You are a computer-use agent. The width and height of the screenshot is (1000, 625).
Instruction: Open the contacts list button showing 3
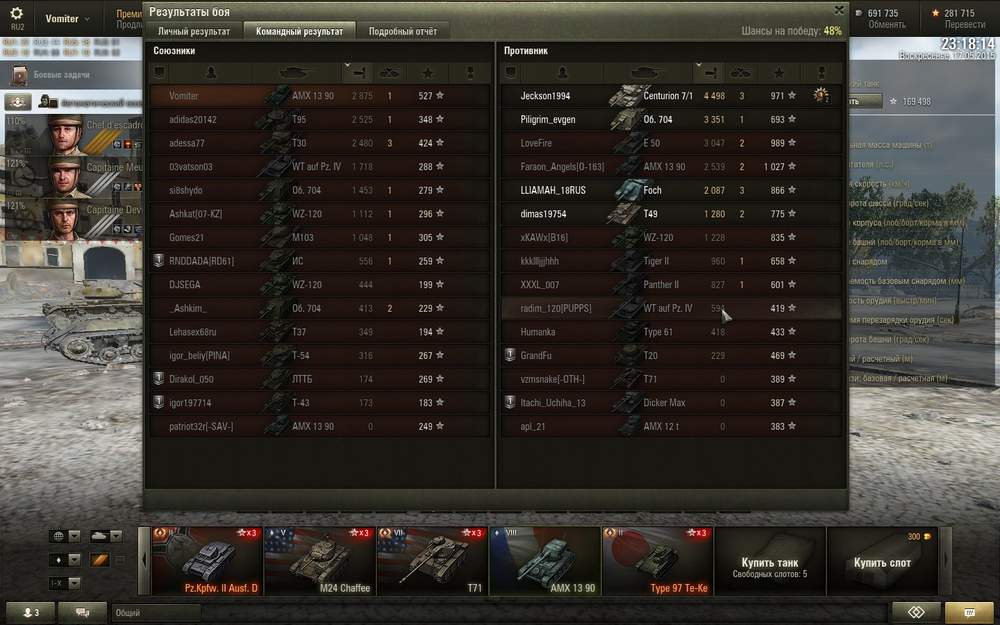30,612
